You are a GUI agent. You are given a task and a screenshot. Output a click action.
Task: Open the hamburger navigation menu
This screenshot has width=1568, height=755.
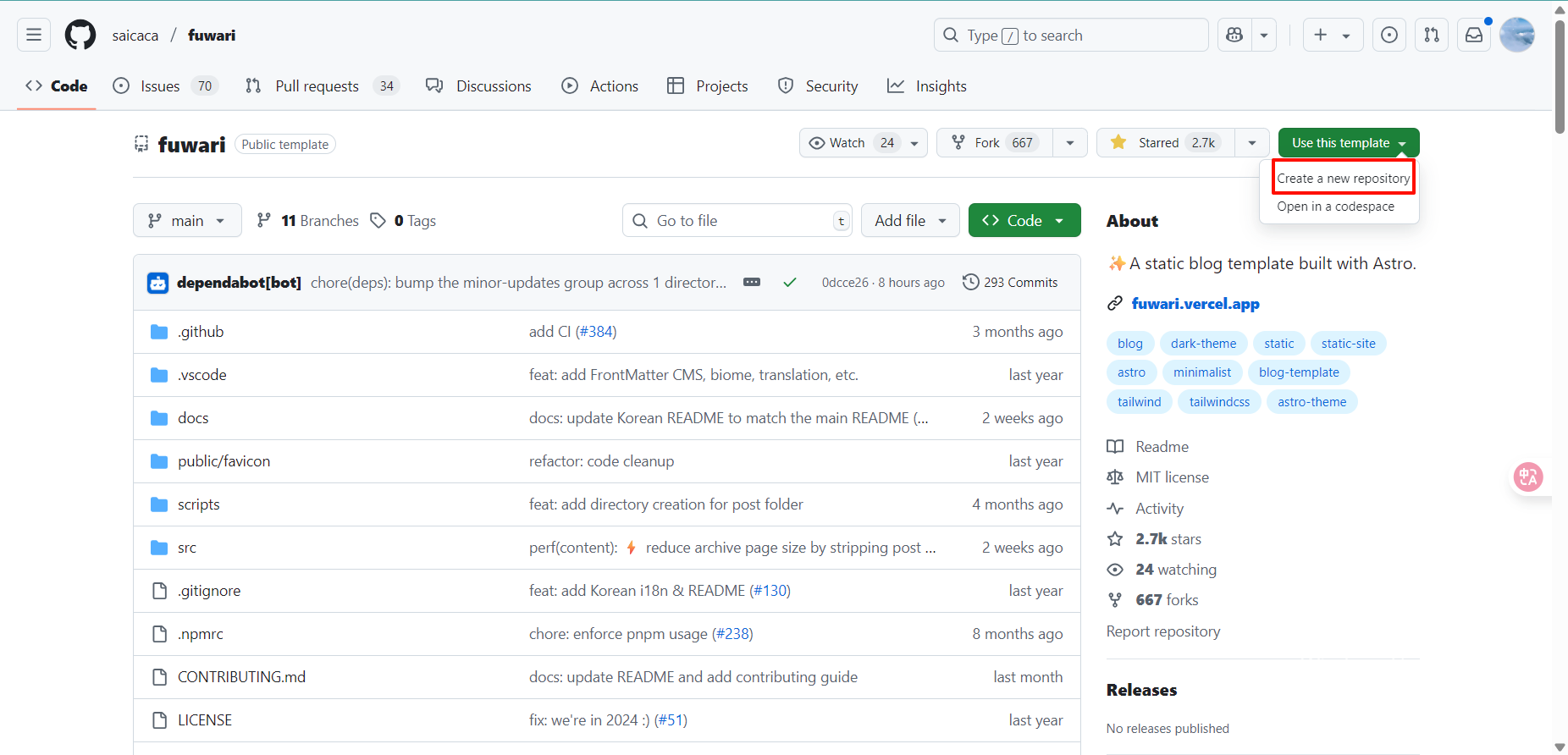pos(34,35)
